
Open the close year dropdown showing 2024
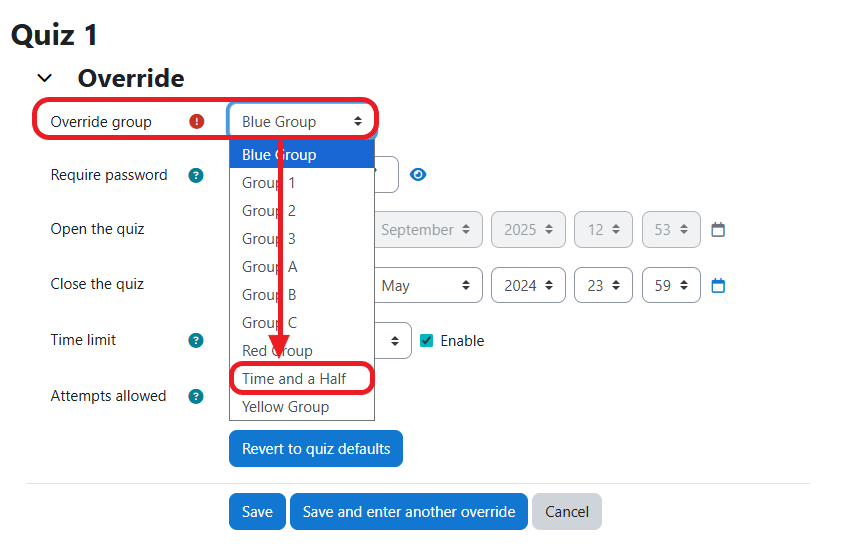528,286
